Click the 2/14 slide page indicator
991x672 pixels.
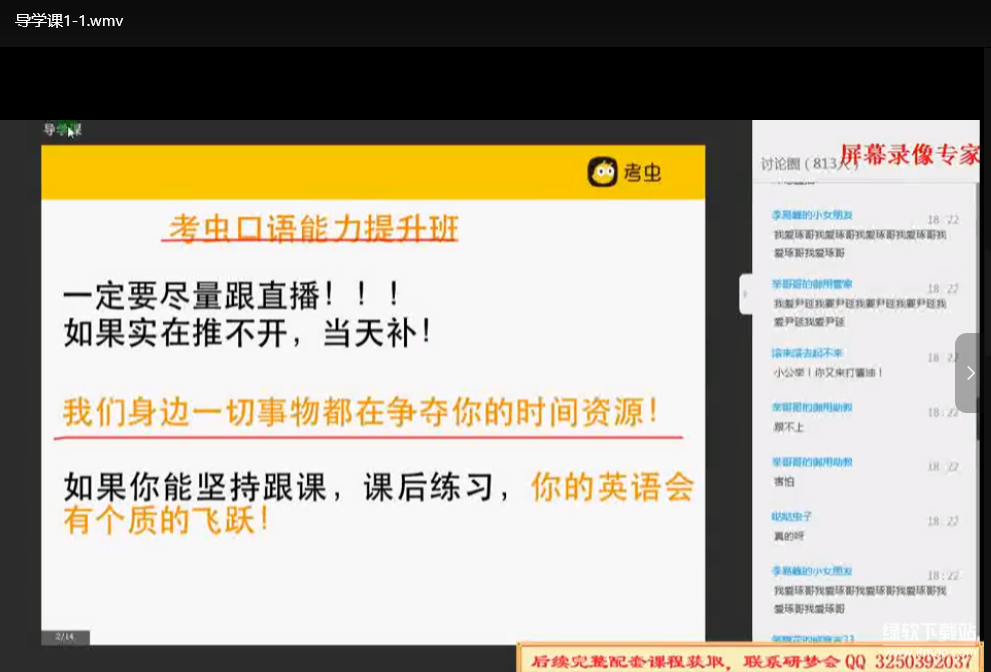click(65, 637)
